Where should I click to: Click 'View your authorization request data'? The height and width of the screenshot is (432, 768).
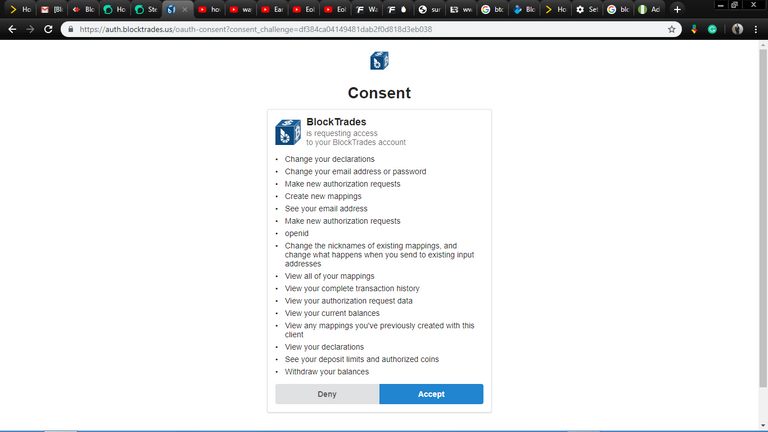pyautogui.click(x=349, y=301)
